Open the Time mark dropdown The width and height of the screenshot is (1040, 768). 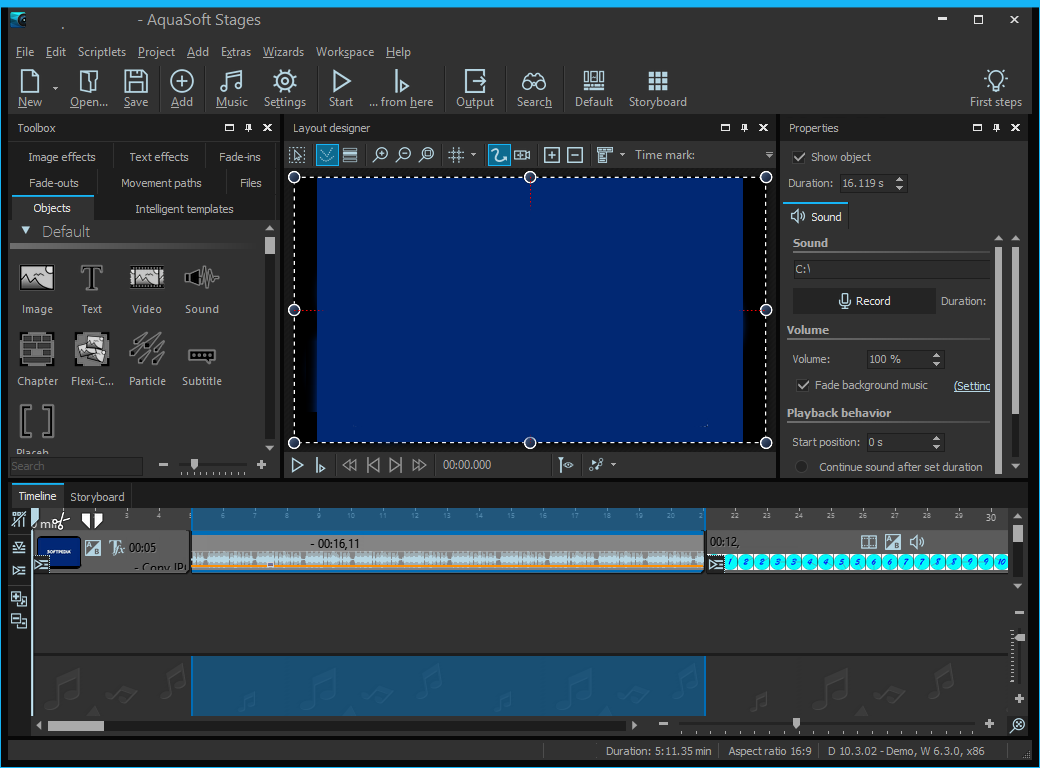(x=768, y=155)
